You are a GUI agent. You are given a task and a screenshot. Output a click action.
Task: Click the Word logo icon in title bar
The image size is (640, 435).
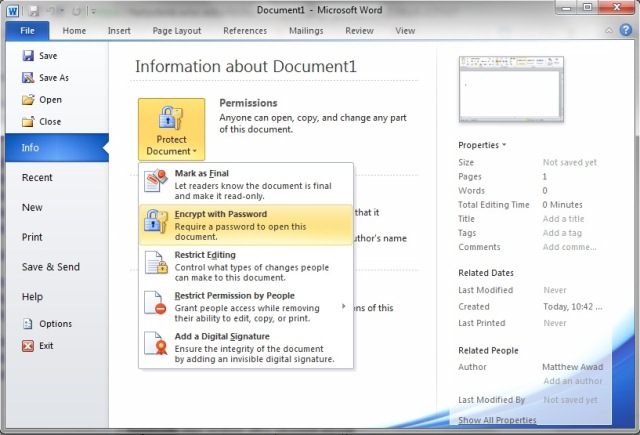13,10
